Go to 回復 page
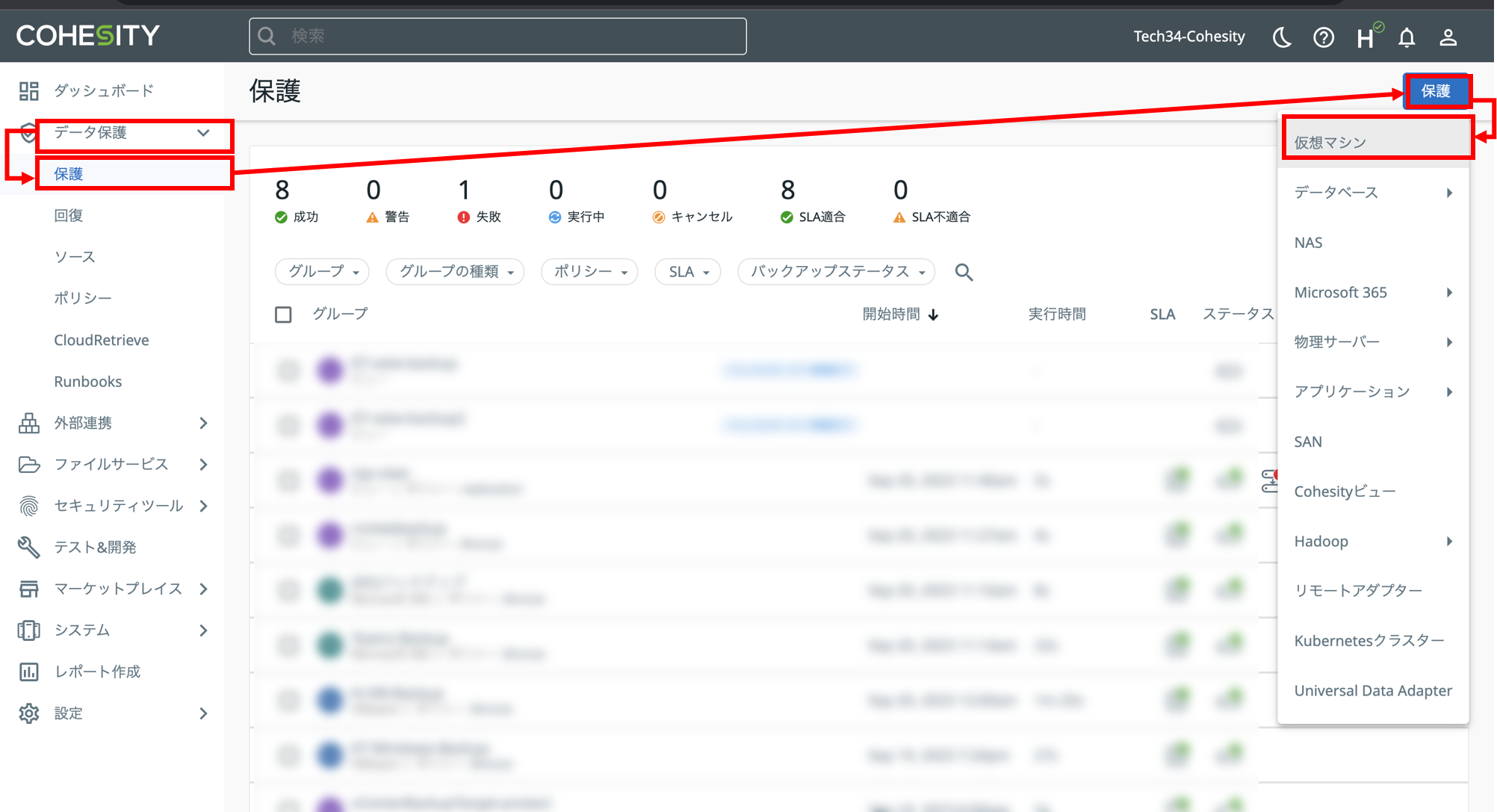Screen dimensions: 1497x812 tap(68, 216)
